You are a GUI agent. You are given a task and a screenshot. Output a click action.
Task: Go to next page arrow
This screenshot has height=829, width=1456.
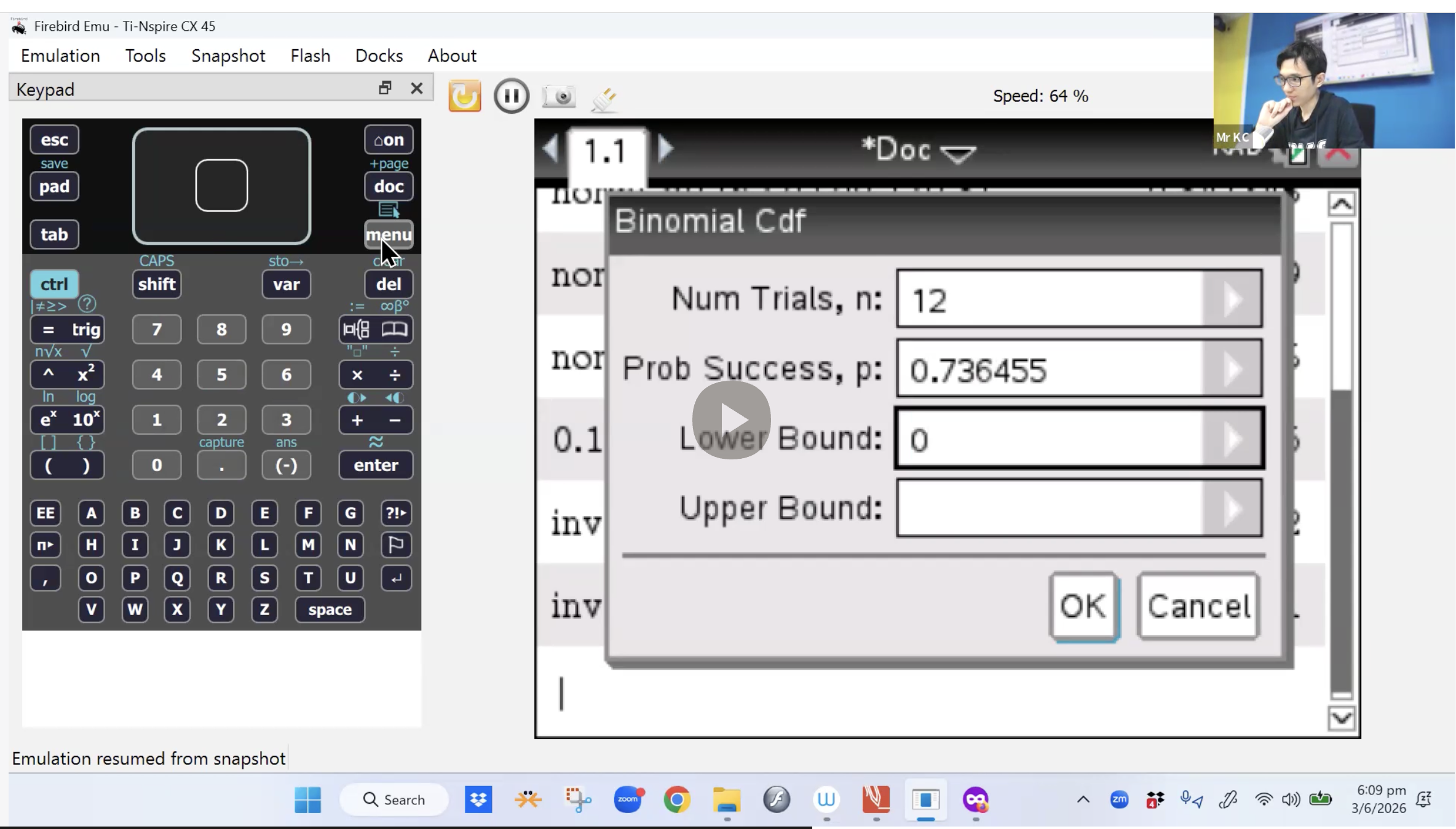click(665, 148)
